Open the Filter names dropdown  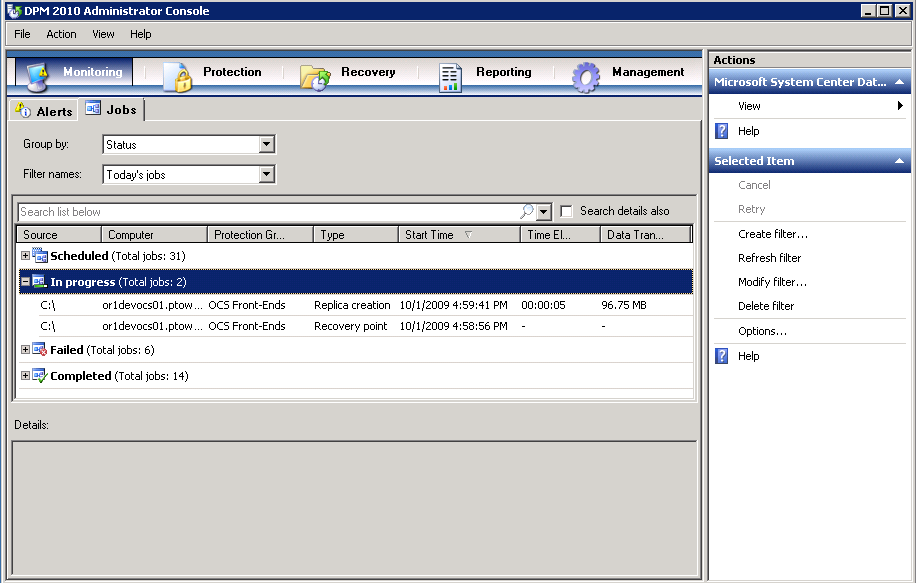266,174
